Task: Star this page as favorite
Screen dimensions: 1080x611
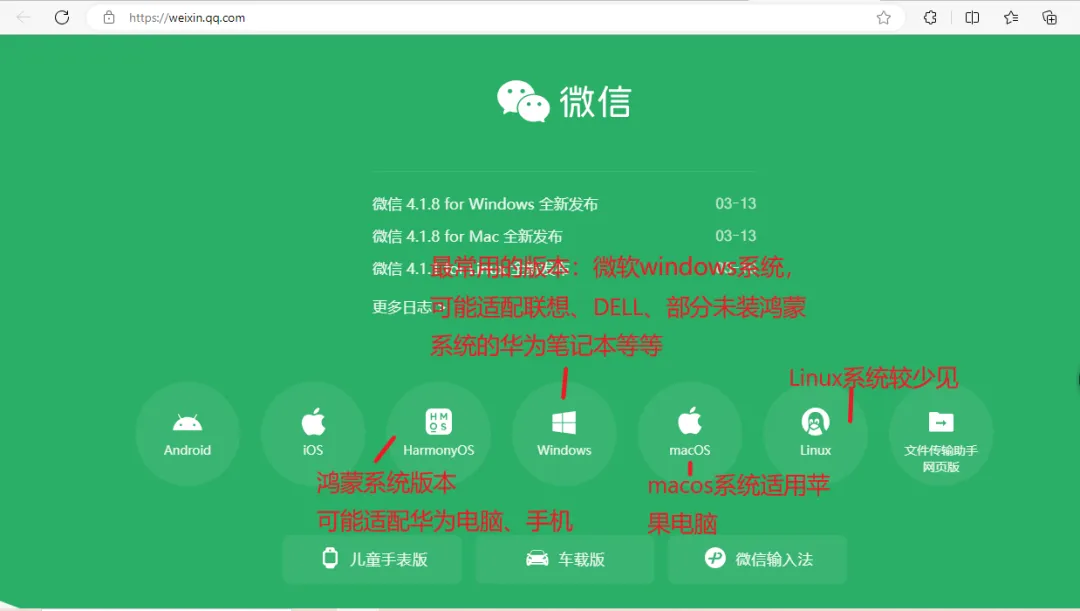Action: point(884,18)
